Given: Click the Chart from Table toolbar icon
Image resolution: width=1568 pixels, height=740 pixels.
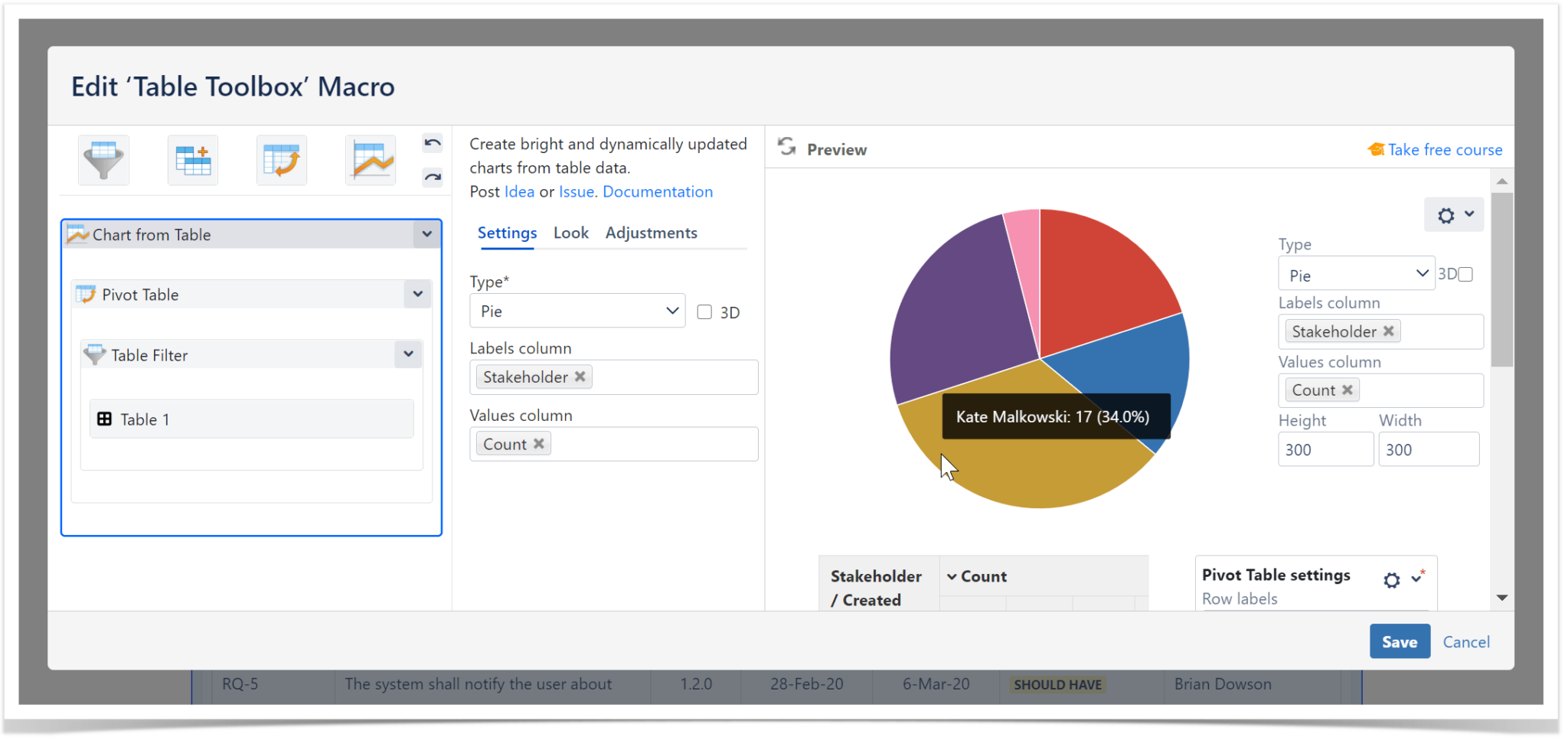Looking at the screenshot, I should 371,160.
